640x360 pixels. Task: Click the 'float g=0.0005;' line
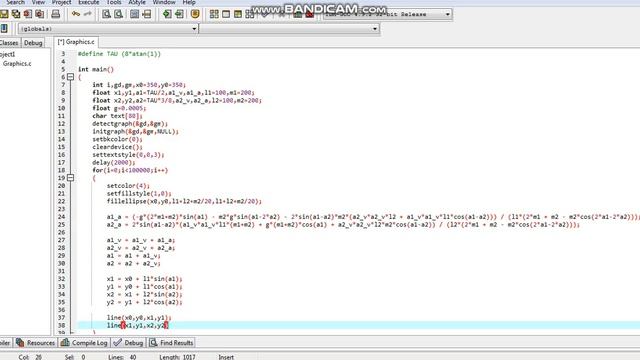click(119, 108)
